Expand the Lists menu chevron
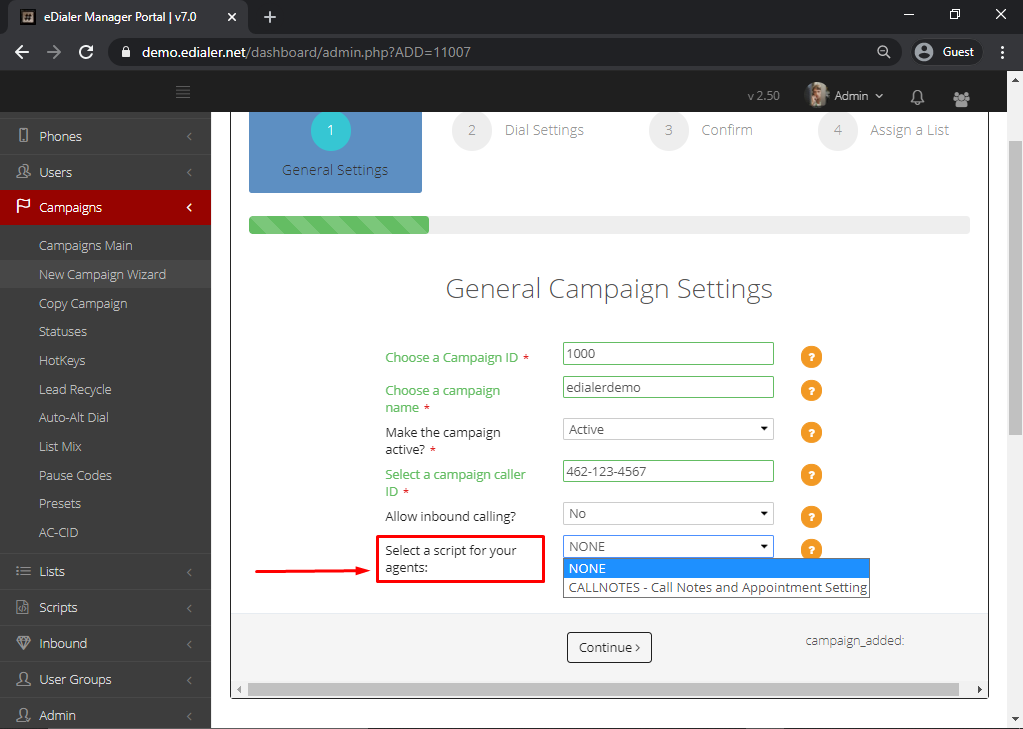The width and height of the screenshot is (1023, 729). (x=189, y=572)
